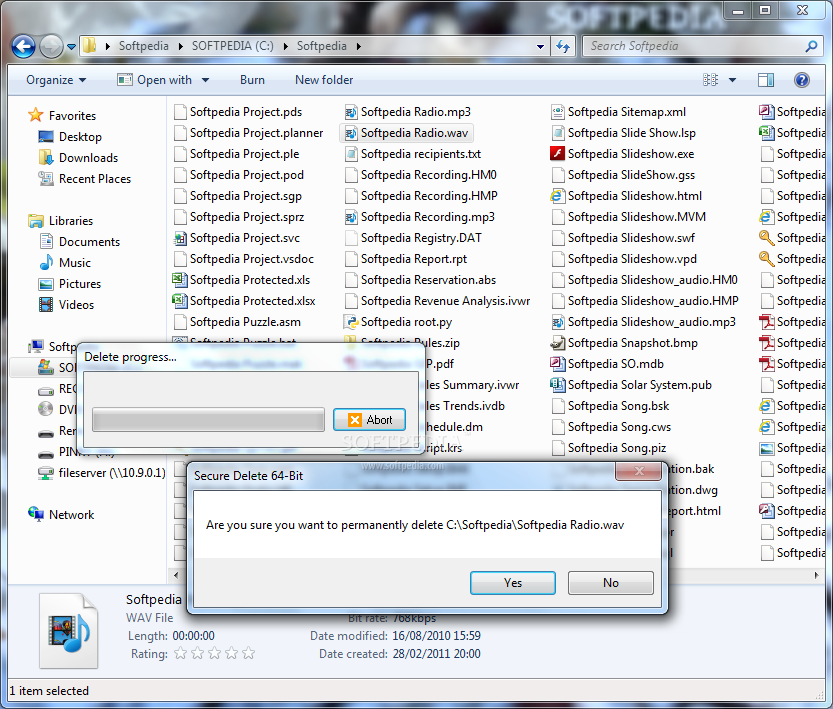Expand the address bar history dropdown

coord(540,46)
